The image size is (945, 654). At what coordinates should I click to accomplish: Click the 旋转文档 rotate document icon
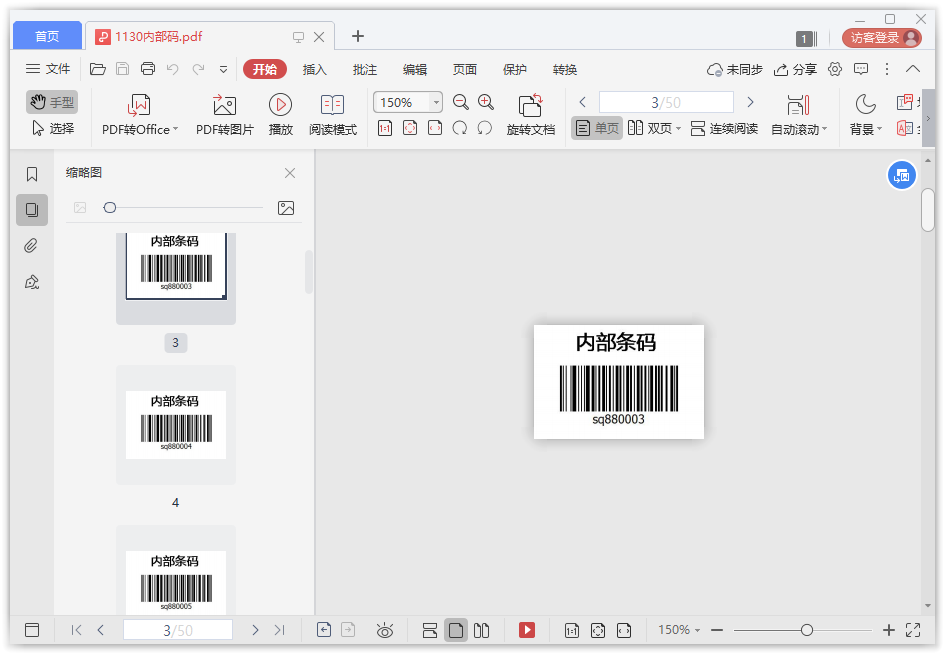(x=530, y=115)
